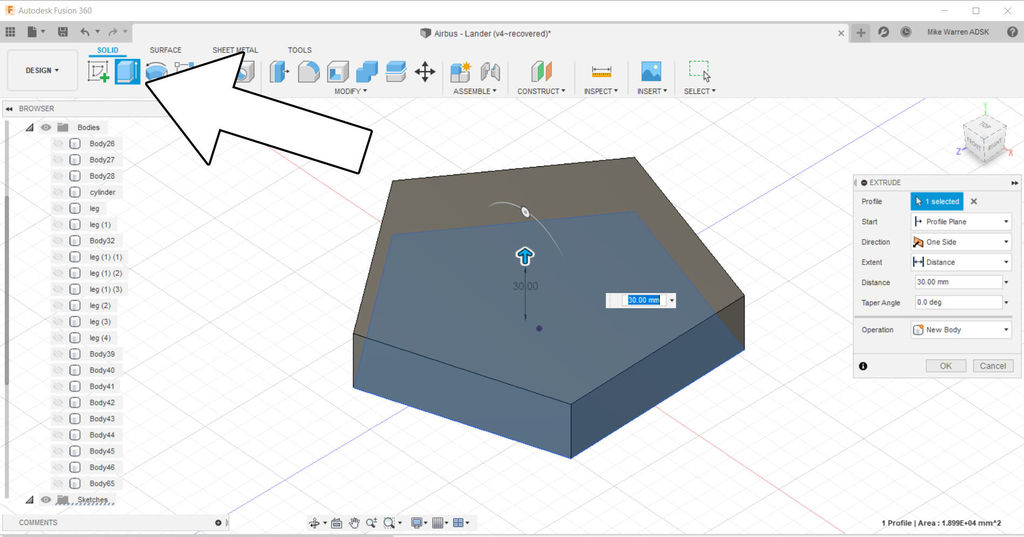Open the Direction dropdown set to One Side
This screenshot has height=537, width=1024.
pyautogui.click(x=960, y=242)
